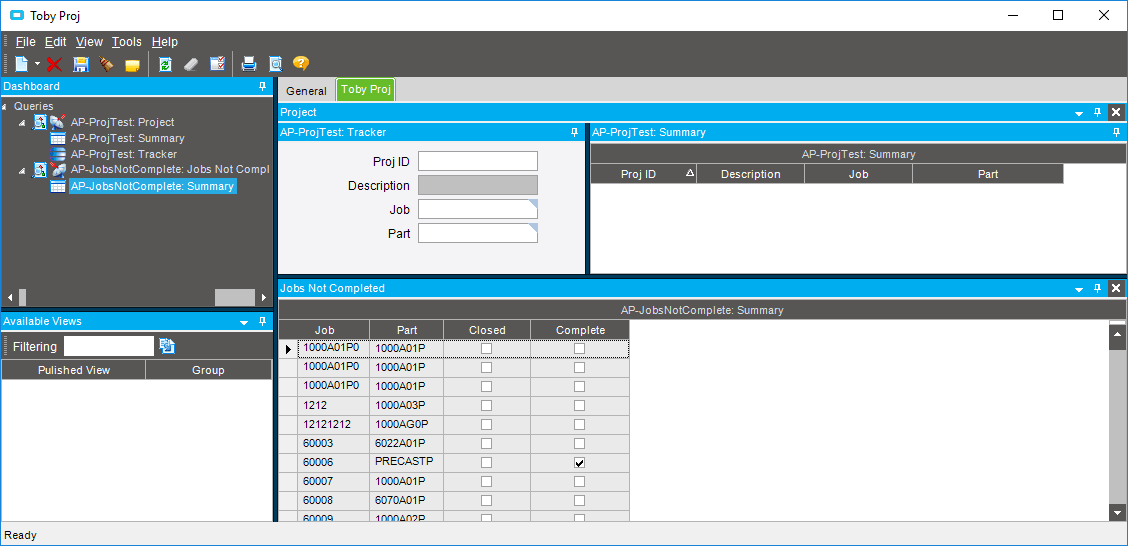The height and width of the screenshot is (546, 1128).
Task: Check Complete checkbox for job 12121212
Action: (x=580, y=424)
